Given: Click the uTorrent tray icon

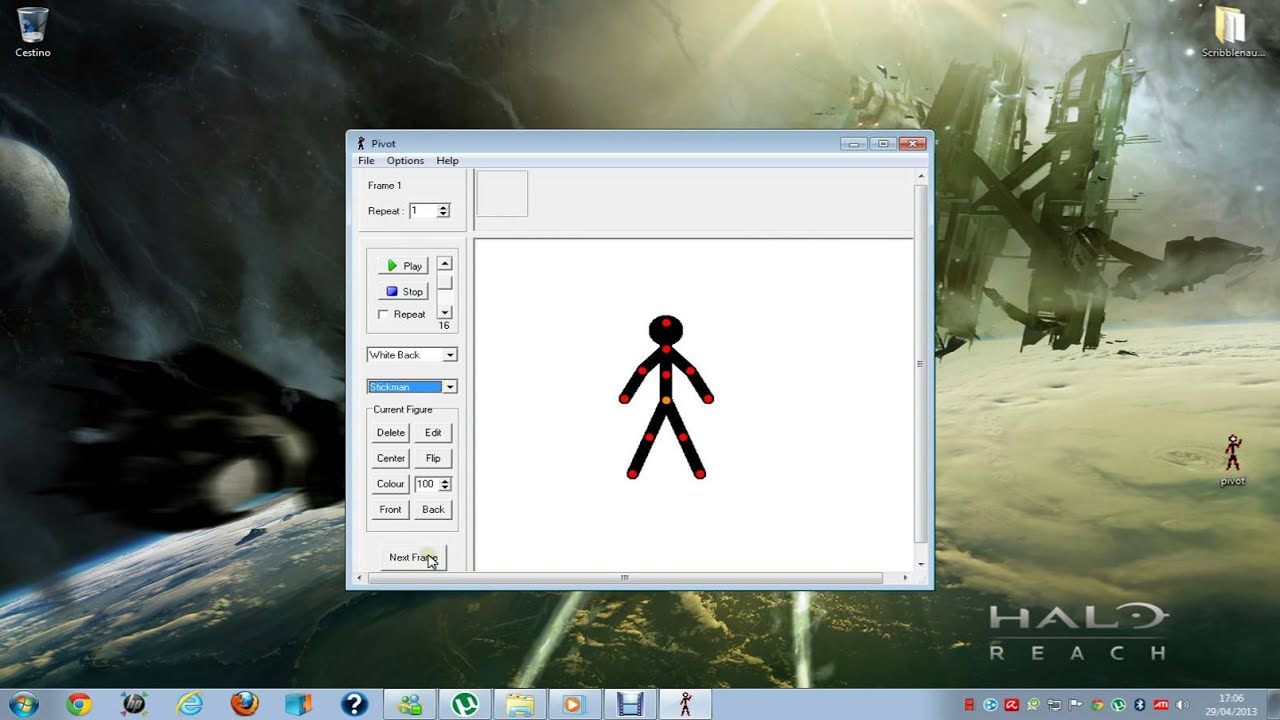Looking at the screenshot, I should click(x=1118, y=705).
